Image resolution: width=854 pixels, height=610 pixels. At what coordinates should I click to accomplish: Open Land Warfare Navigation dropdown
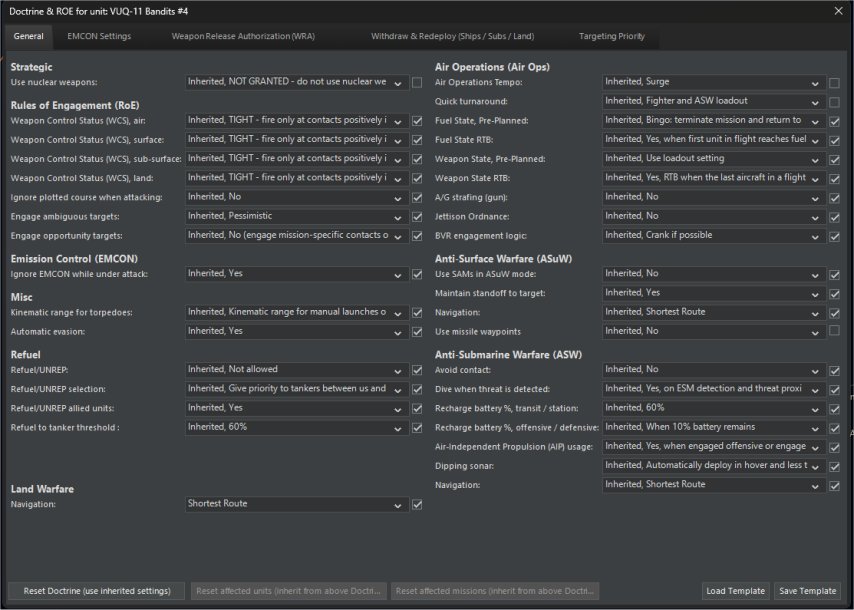tap(297, 504)
